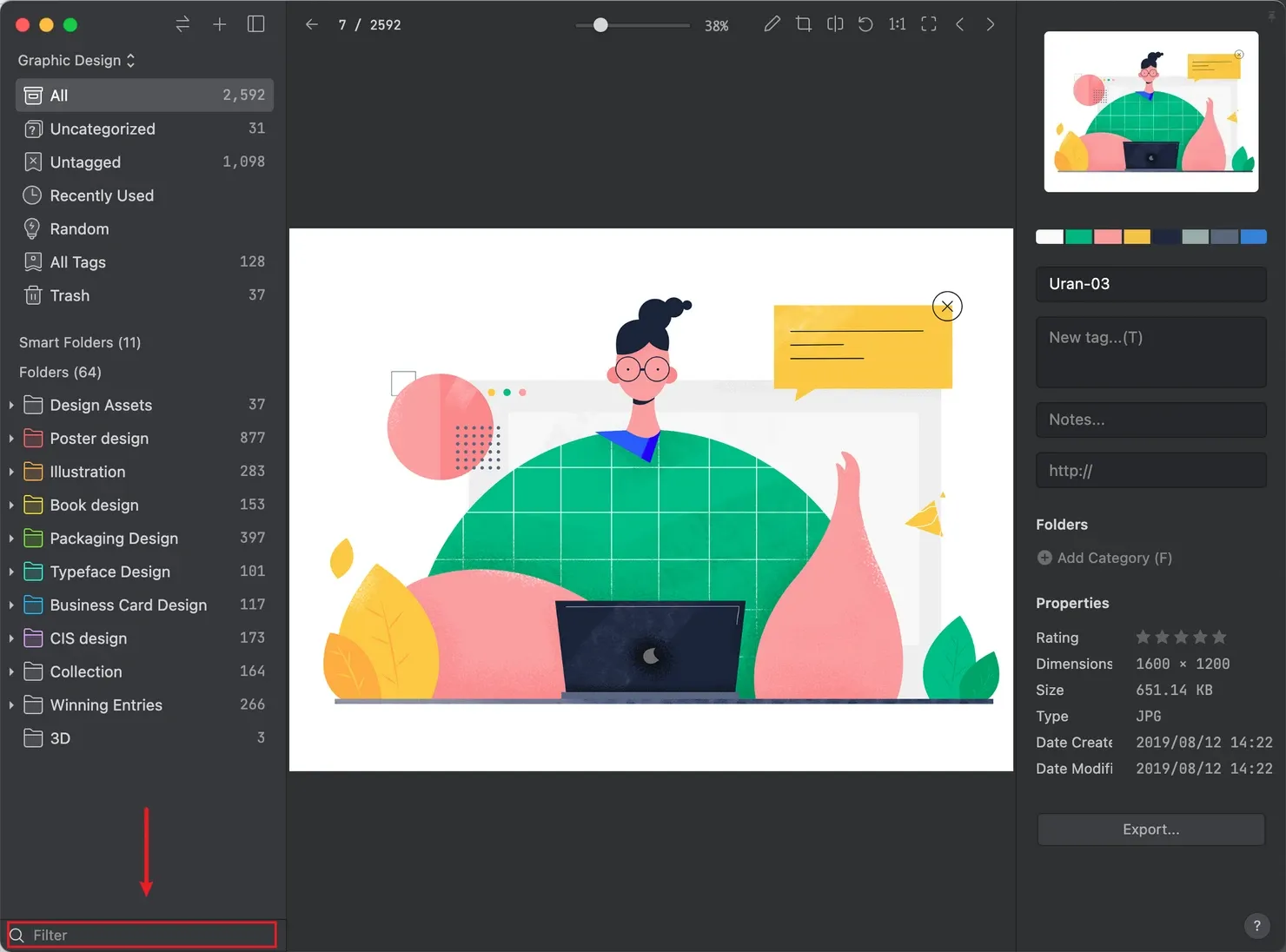Click the Book design folder icon
The height and width of the screenshot is (952, 1286).
click(33, 505)
